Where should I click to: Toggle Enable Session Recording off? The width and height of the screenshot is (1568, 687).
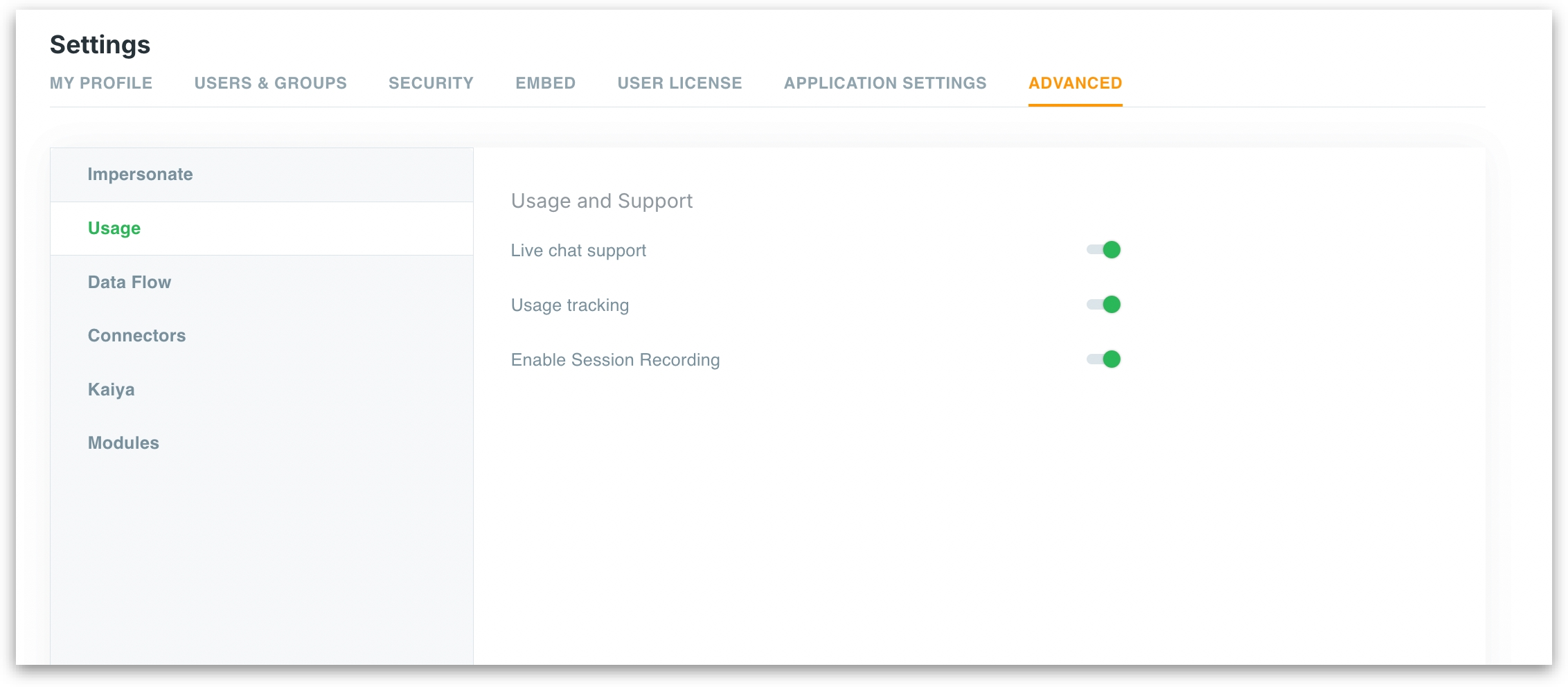click(x=1103, y=359)
